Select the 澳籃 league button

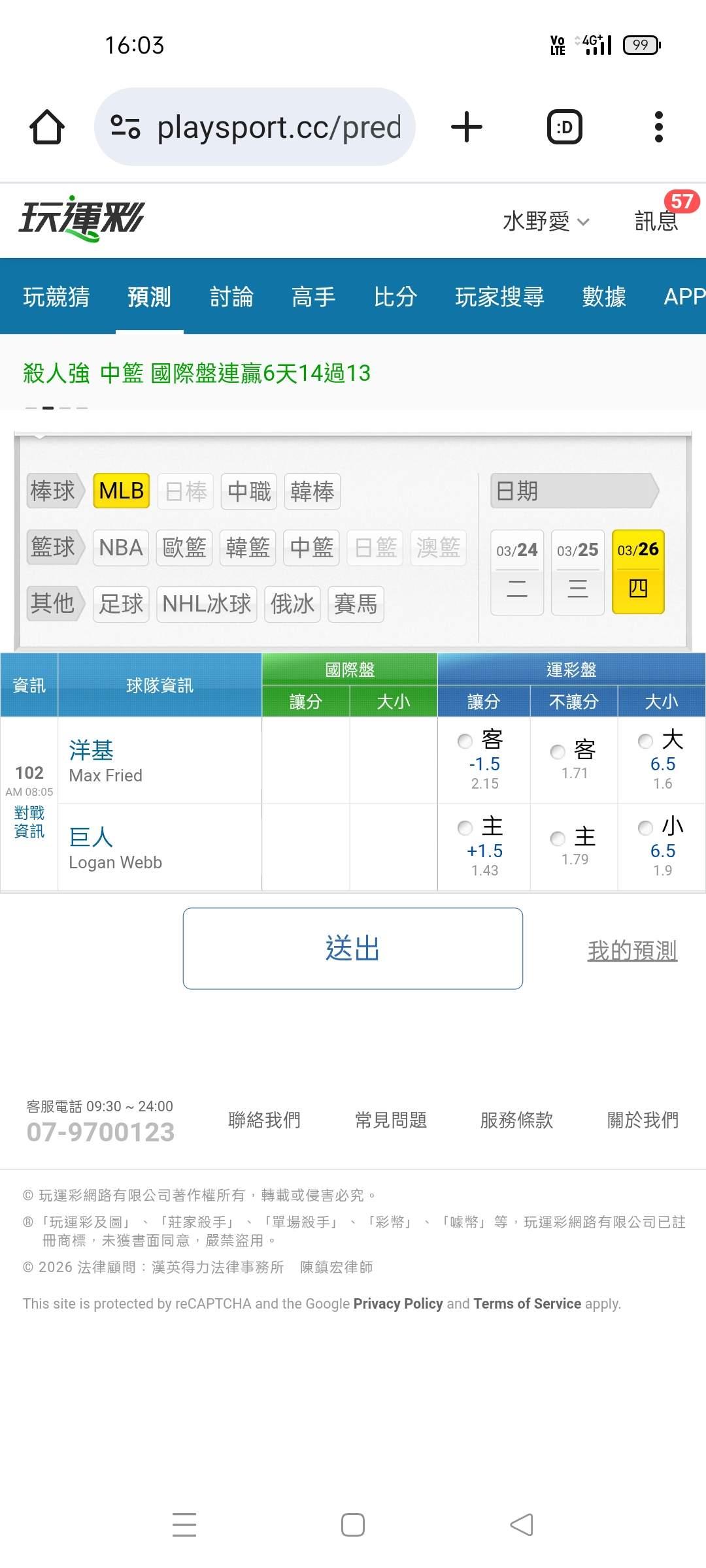(x=439, y=547)
